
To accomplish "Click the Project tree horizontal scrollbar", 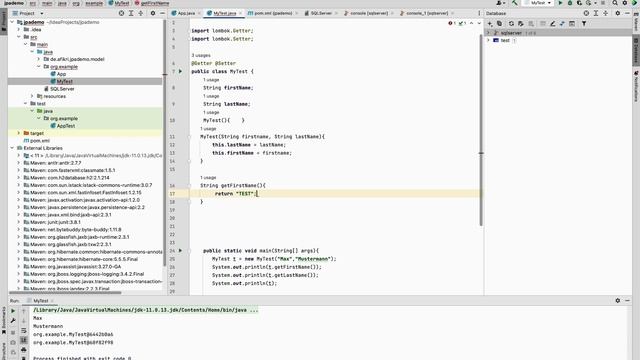I will [65, 292].
